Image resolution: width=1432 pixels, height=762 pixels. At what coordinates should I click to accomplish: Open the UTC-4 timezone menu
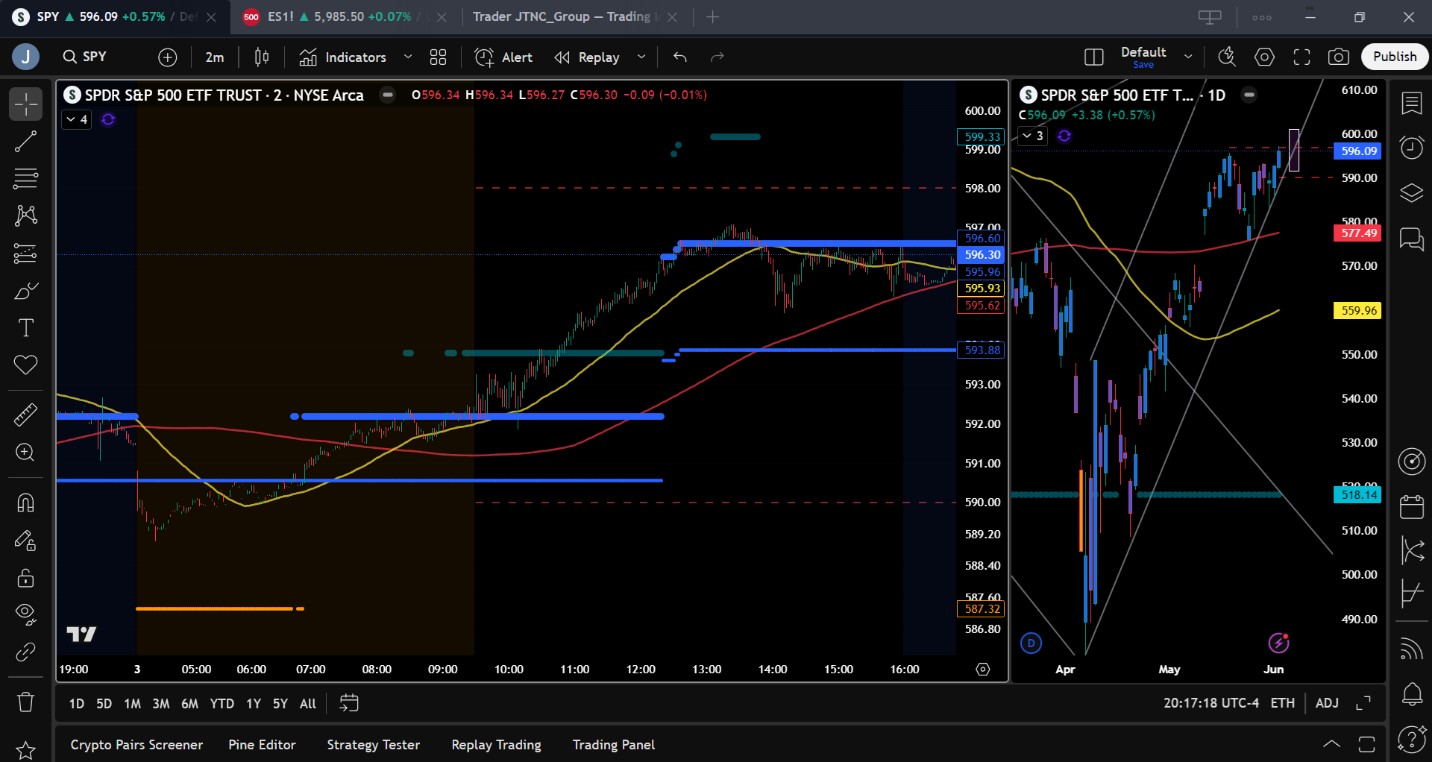click(1212, 703)
